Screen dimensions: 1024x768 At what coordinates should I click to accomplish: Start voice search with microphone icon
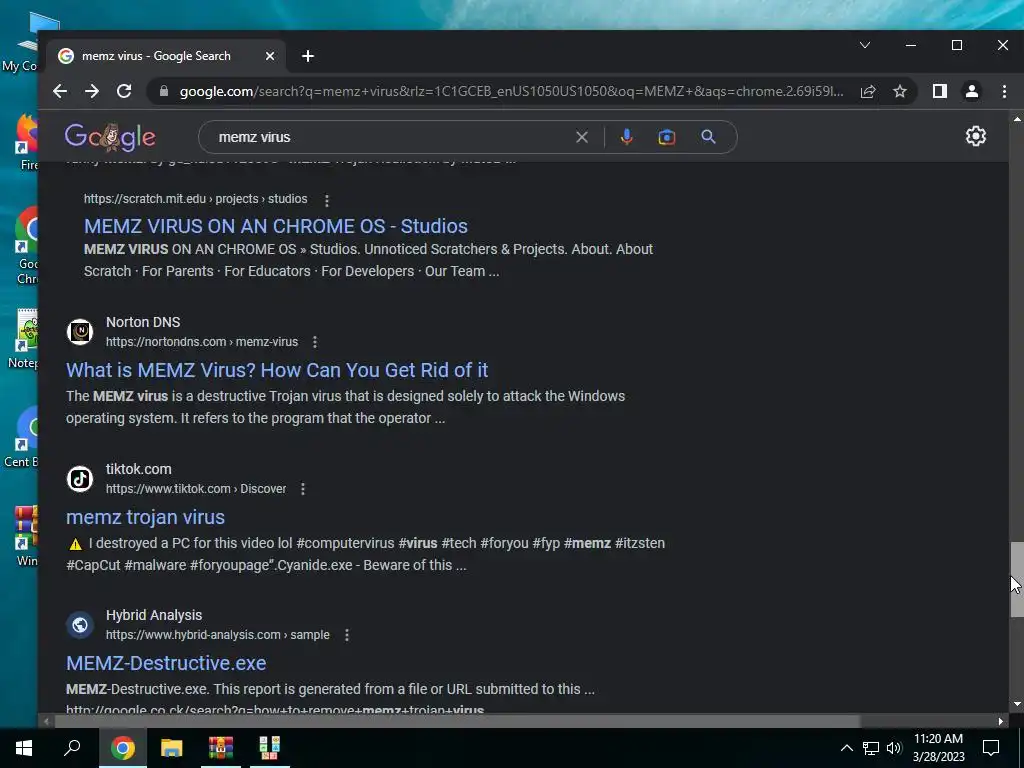point(627,137)
